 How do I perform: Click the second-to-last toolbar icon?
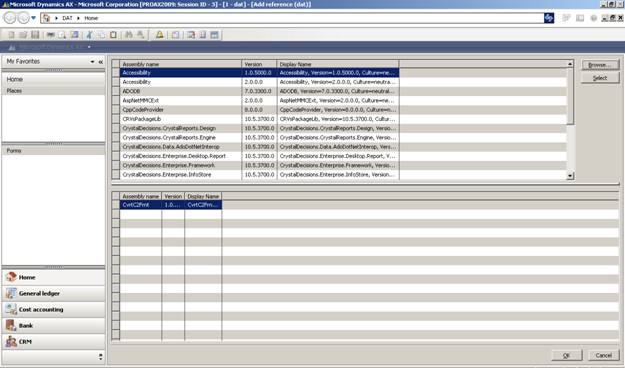[x=202, y=35]
